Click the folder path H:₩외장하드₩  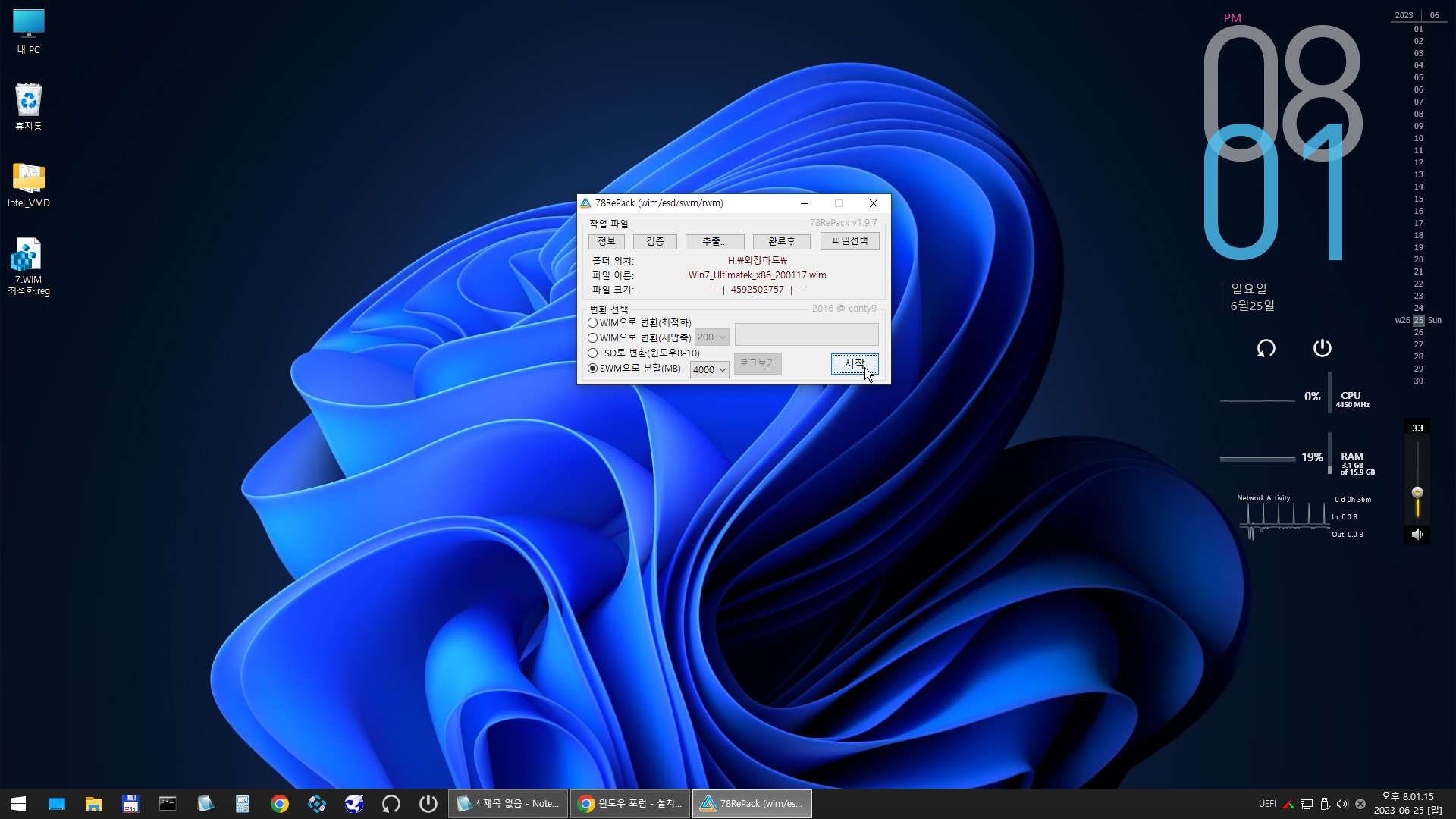pyautogui.click(x=758, y=261)
